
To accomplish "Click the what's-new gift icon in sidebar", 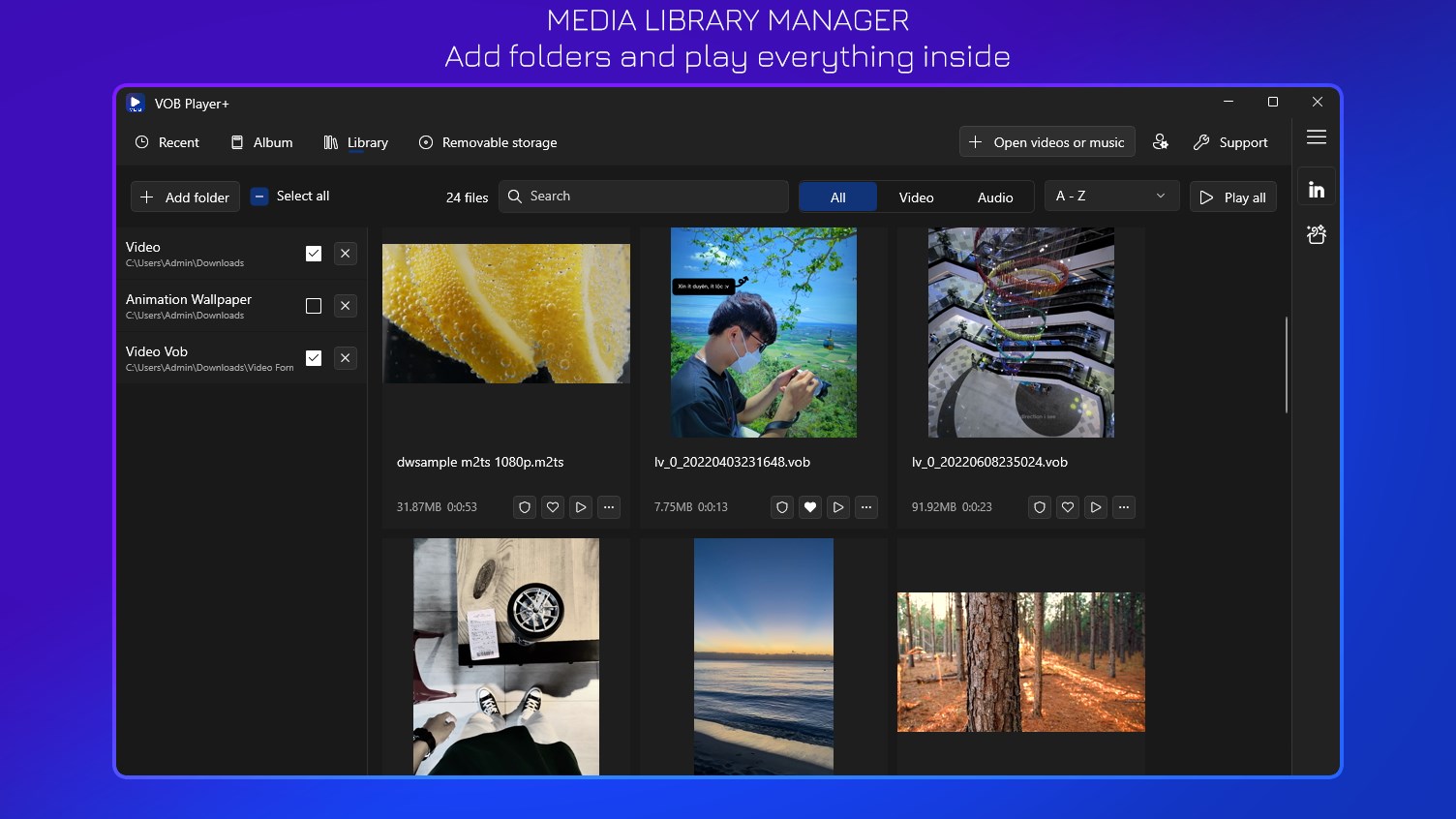I will 1317,233.
